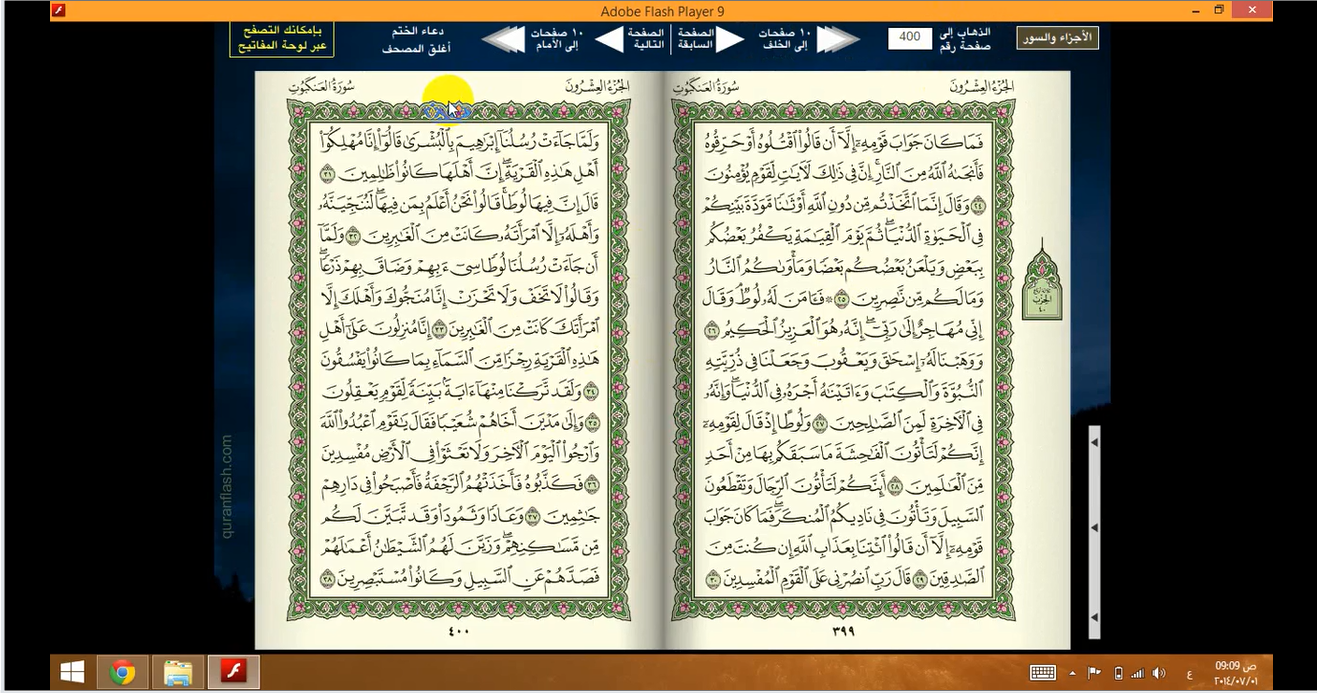Click page number ٣٩٩ at page bottom
Screen dimensions: 1317x693
(x=843, y=632)
